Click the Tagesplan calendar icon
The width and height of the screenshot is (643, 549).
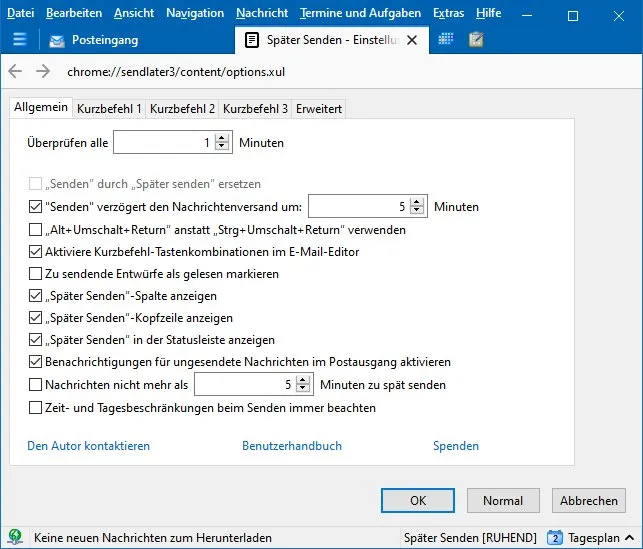[x=555, y=537]
